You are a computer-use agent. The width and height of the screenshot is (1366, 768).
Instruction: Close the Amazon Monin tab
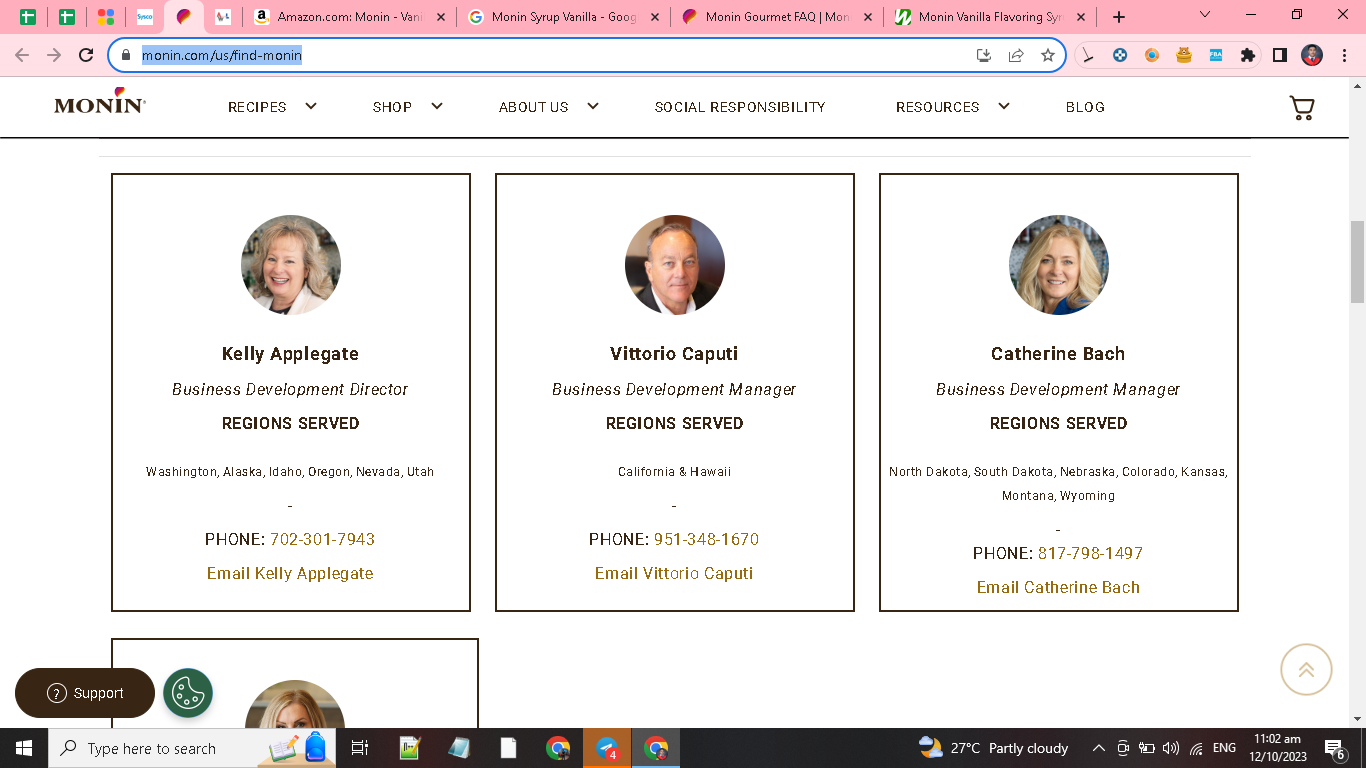point(441,17)
